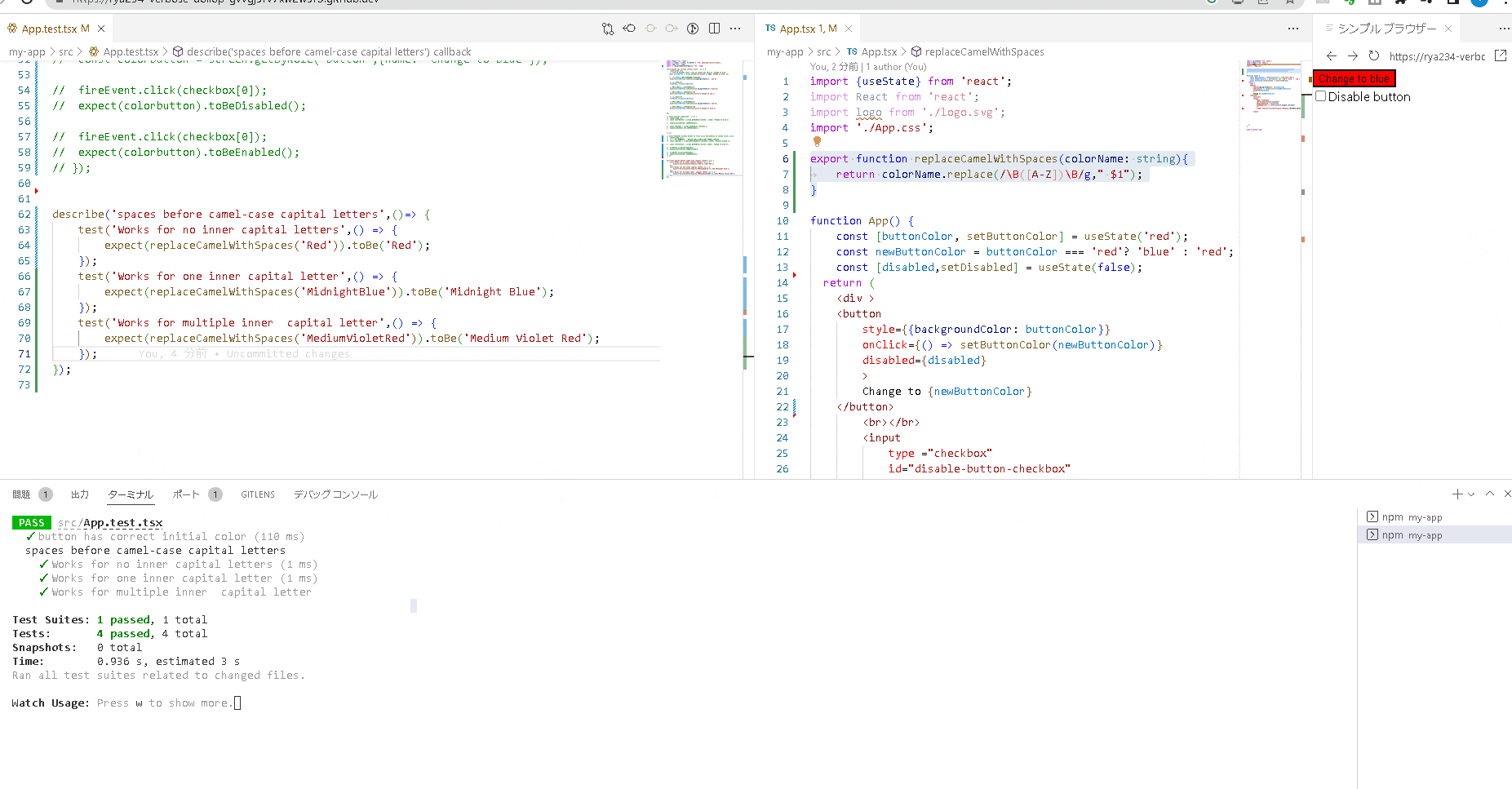
Task: Click the 'MediumVioletRed' expect line
Action: (352, 339)
